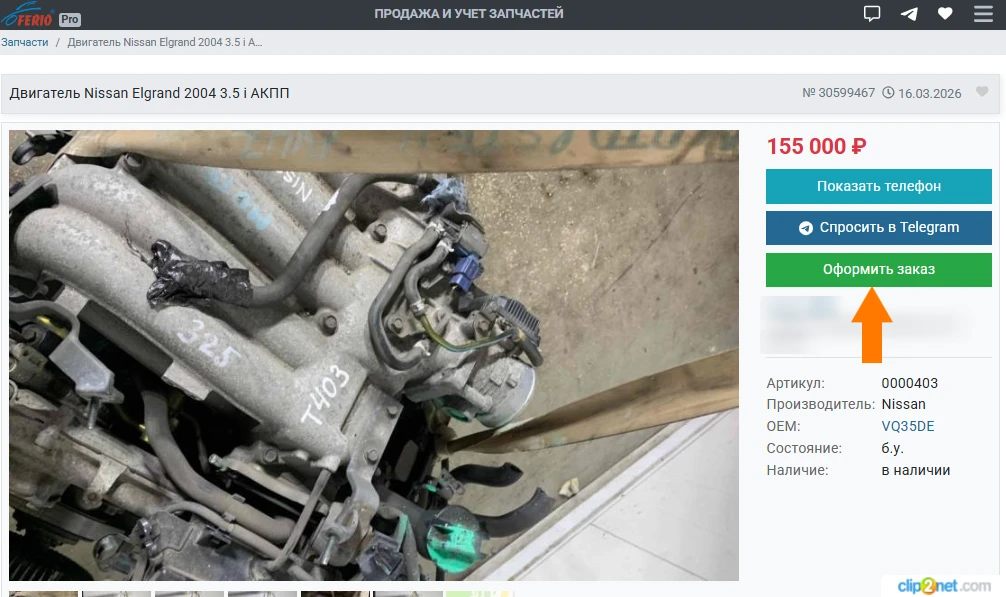Open the main engine photo
This screenshot has height=597, width=1006.
click(373, 355)
